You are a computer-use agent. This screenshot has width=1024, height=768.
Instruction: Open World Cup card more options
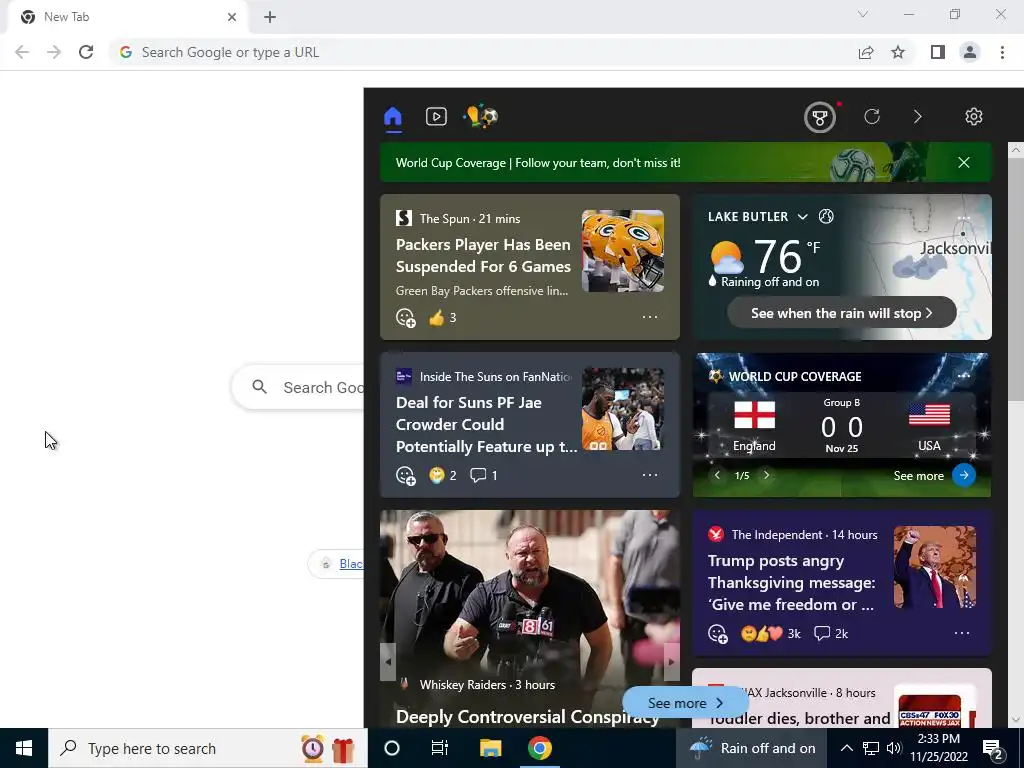[964, 376]
